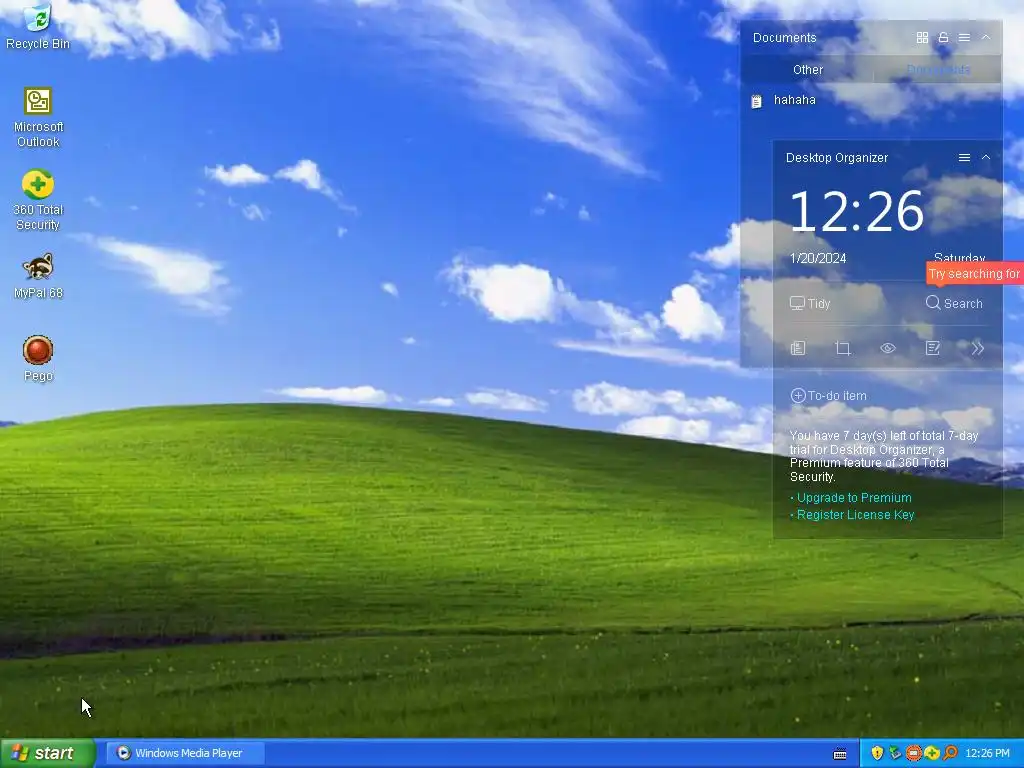Toggle the eye visibility icon

[888, 348]
